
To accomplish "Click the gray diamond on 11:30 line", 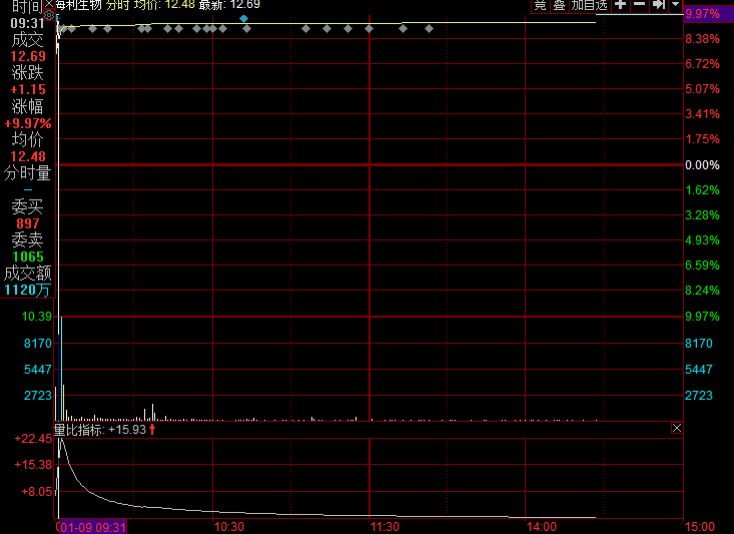I will click(x=369, y=29).
